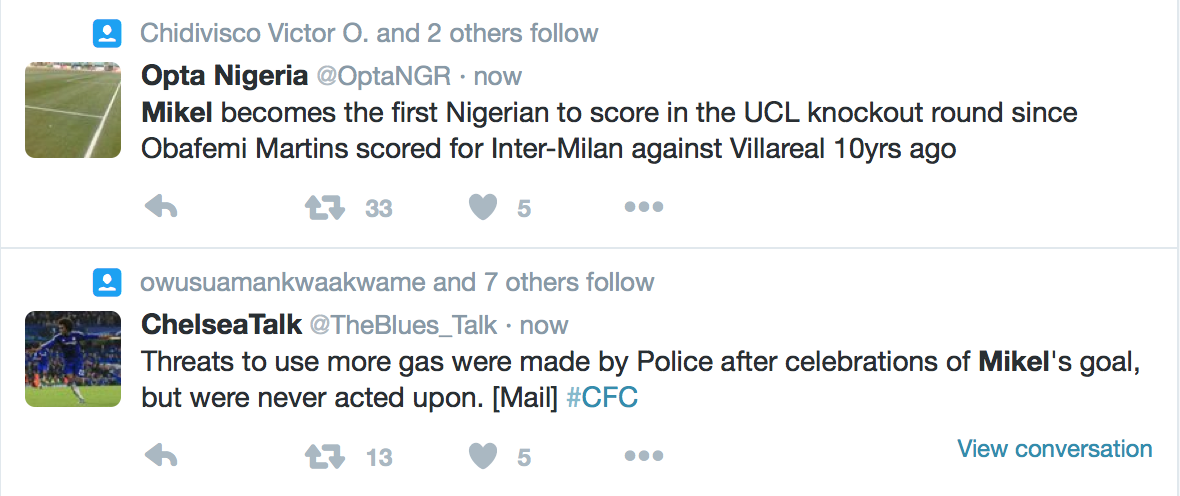Retweet the Opta Nigeria tweet

click(x=324, y=207)
